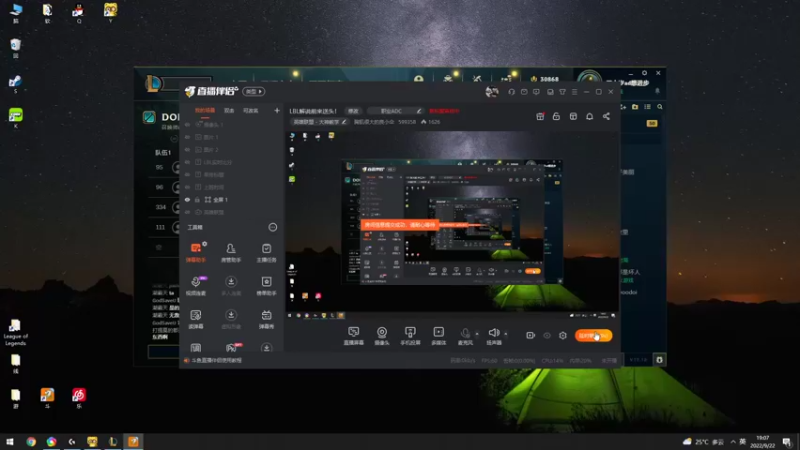This screenshot has width=800, height=450.
Task: Click the PK tool icon in toolbox
Action: click(231, 348)
